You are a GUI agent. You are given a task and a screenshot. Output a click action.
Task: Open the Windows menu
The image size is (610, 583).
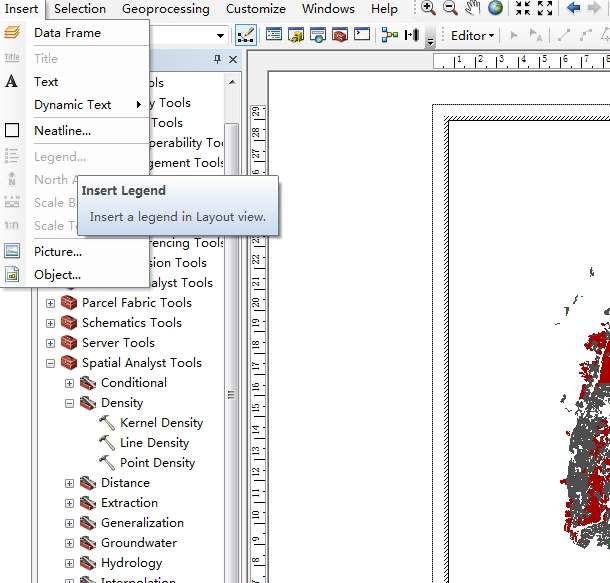click(x=328, y=9)
